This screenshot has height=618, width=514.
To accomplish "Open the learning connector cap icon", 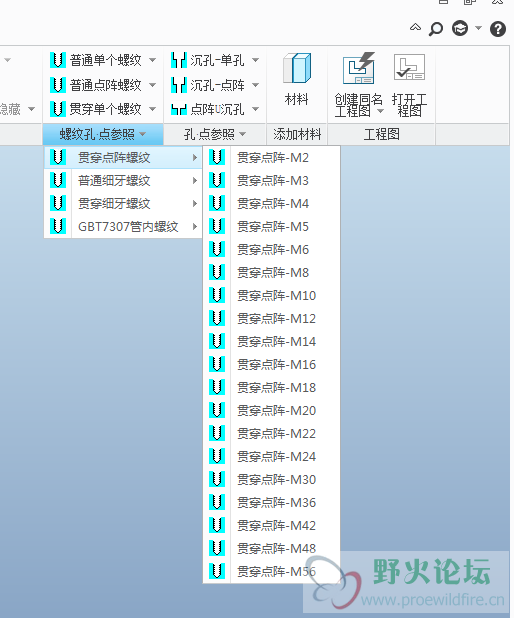I will click(460, 28).
